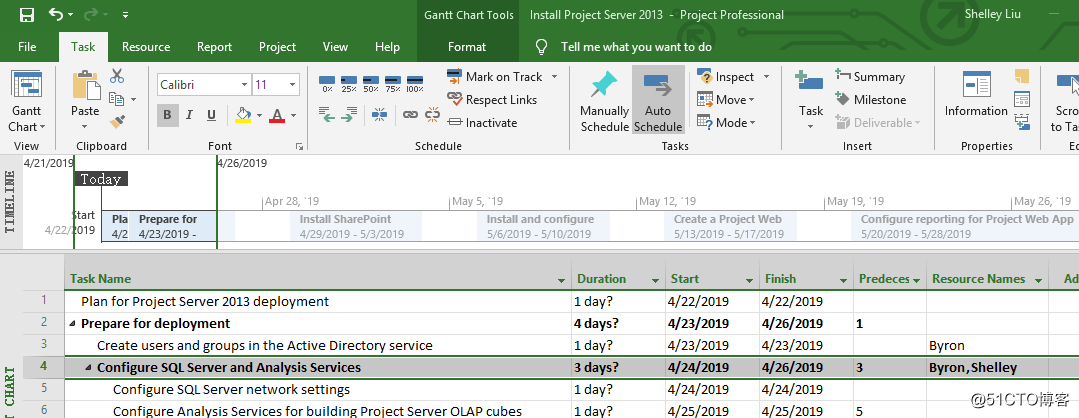
Task: Click the Inactivate button
Action: click(482, 123)
